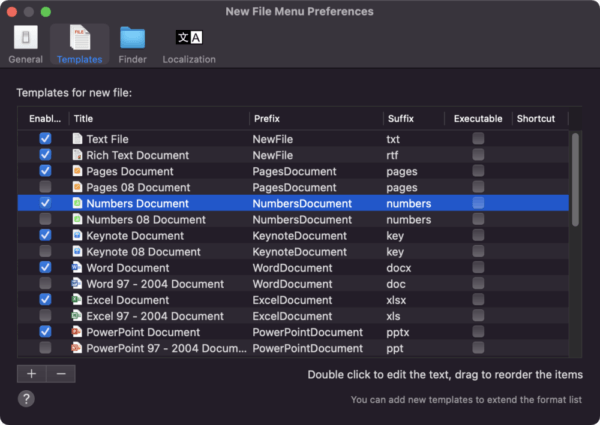Open the Finder preferences tab

pyautogui.click(x=132, y=44)
